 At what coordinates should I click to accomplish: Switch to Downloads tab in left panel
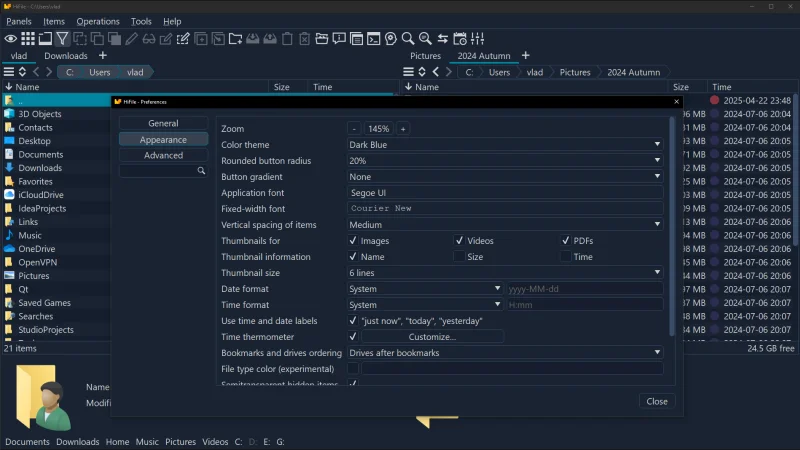pos(66,56)
